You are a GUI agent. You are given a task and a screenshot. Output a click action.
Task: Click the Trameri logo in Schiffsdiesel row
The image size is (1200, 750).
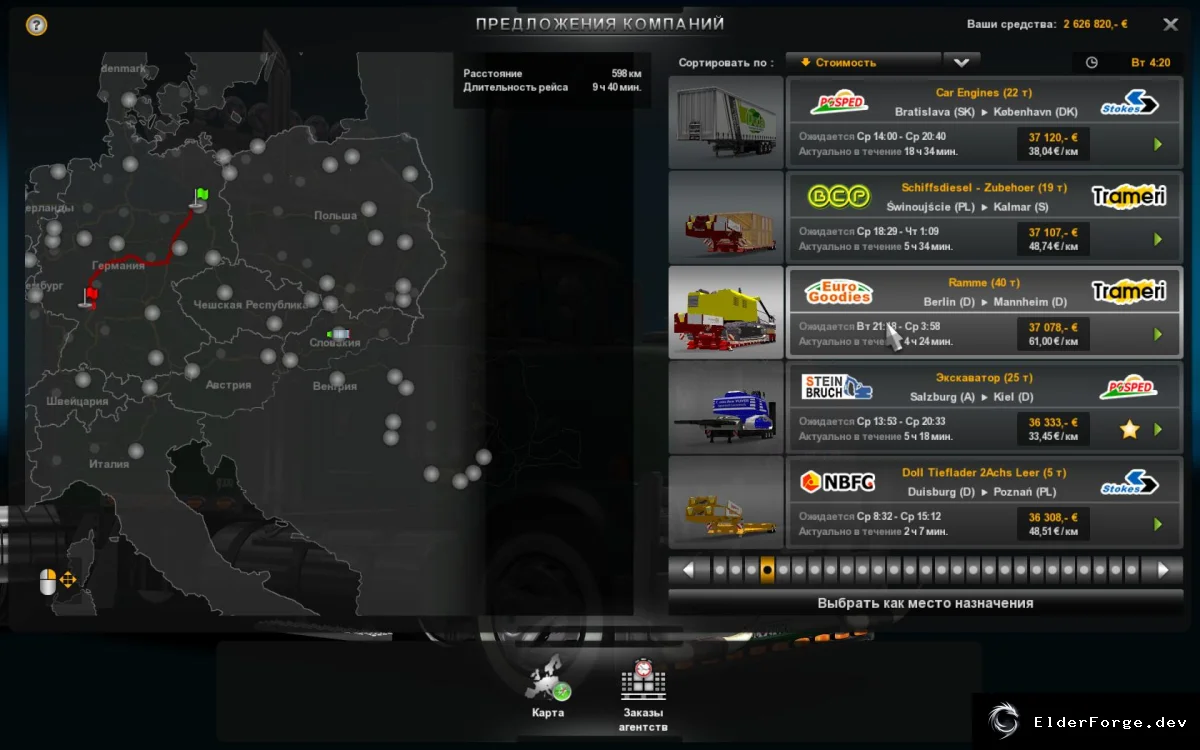click(x=1129, y=196)
